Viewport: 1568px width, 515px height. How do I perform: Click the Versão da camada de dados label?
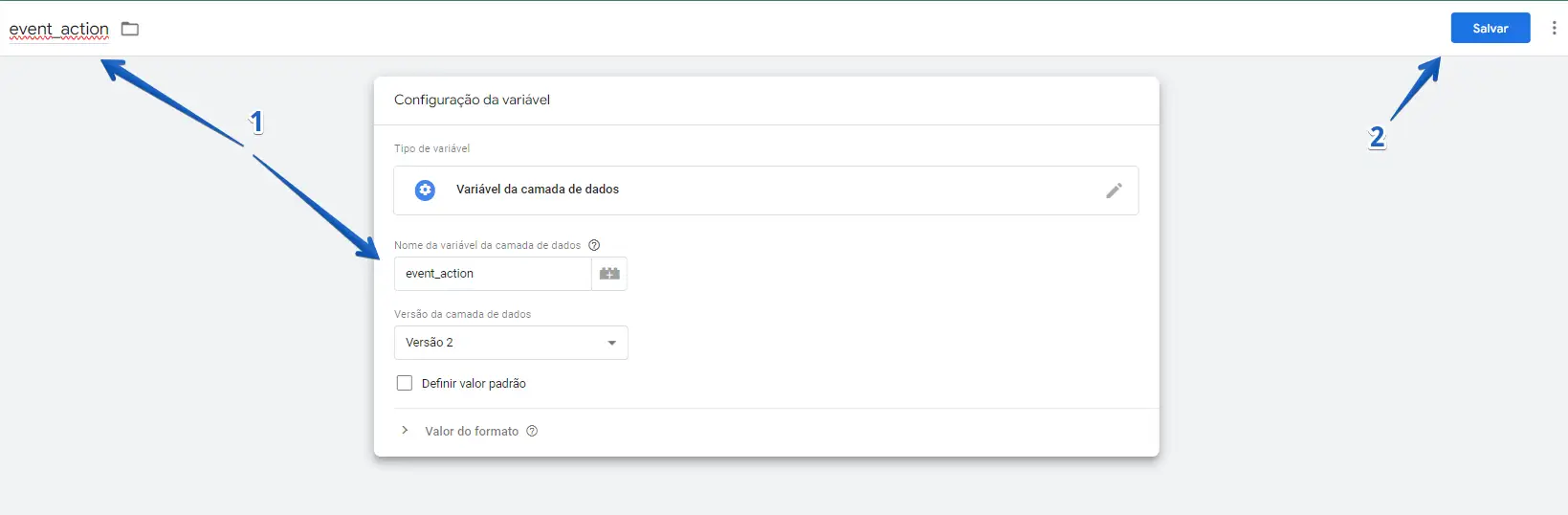click(x=462, y=314)
